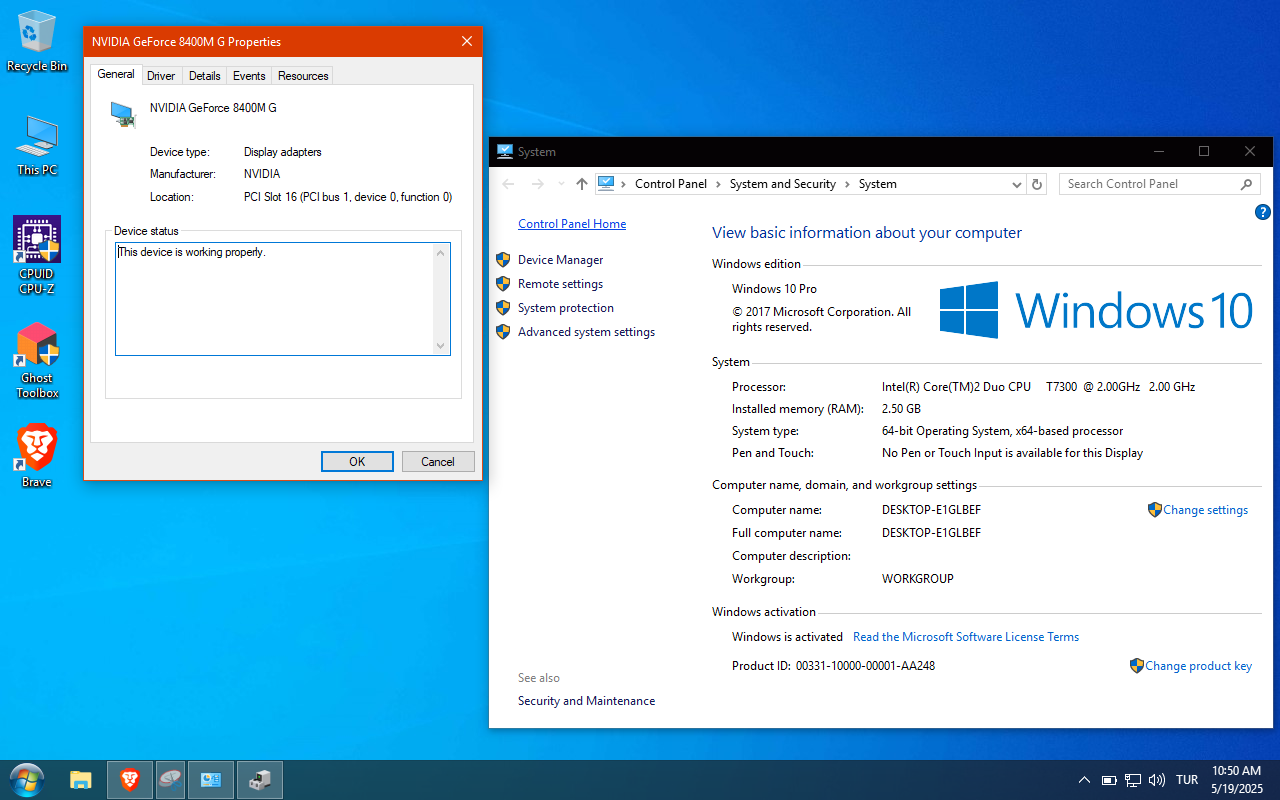Viewport: 1280px width, 800px height.
Task: Expand the chevron before Control Panel breadcrumb
Action: click(x=624, y=184)
